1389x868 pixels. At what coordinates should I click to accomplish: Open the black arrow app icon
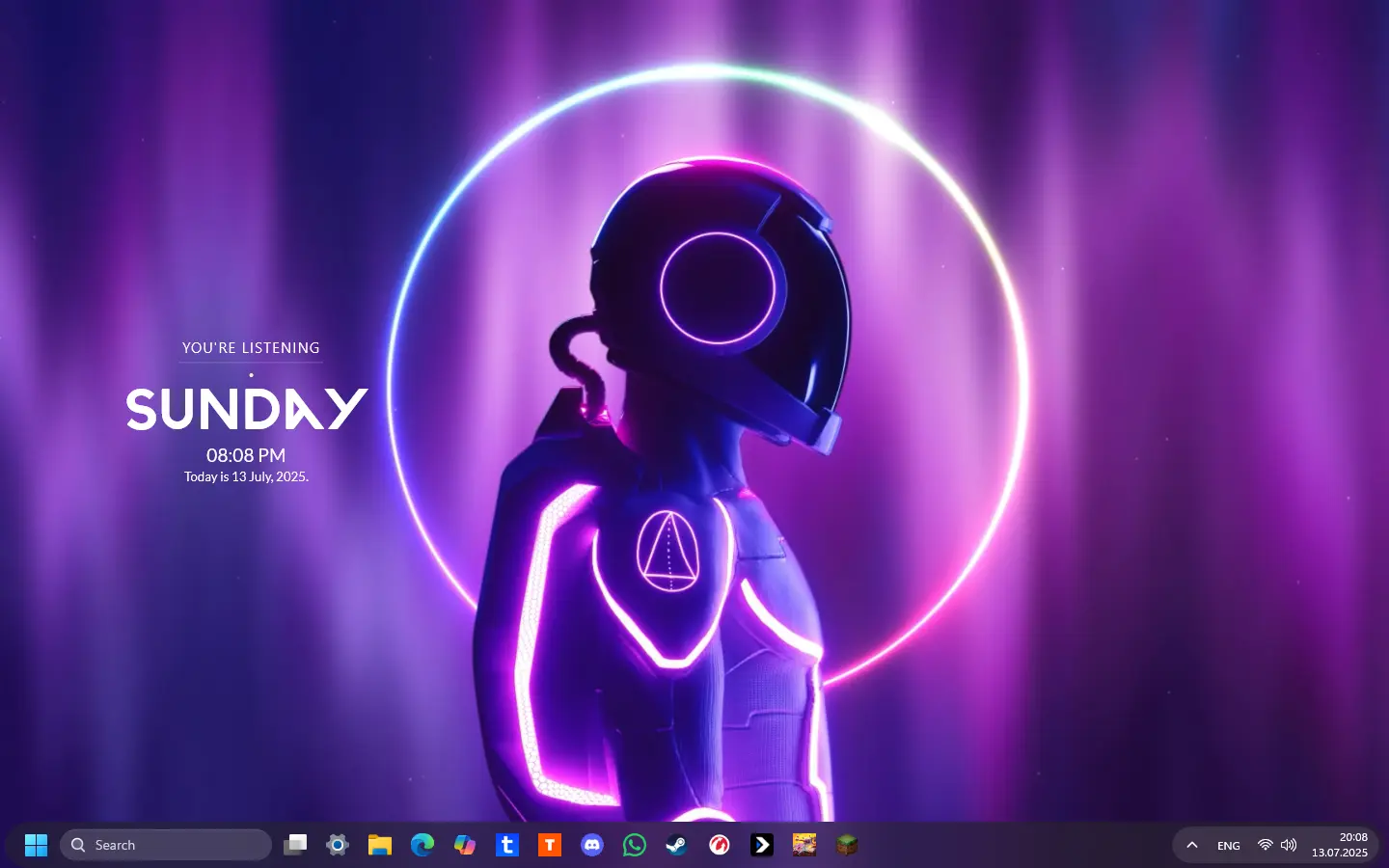[762, 845]
